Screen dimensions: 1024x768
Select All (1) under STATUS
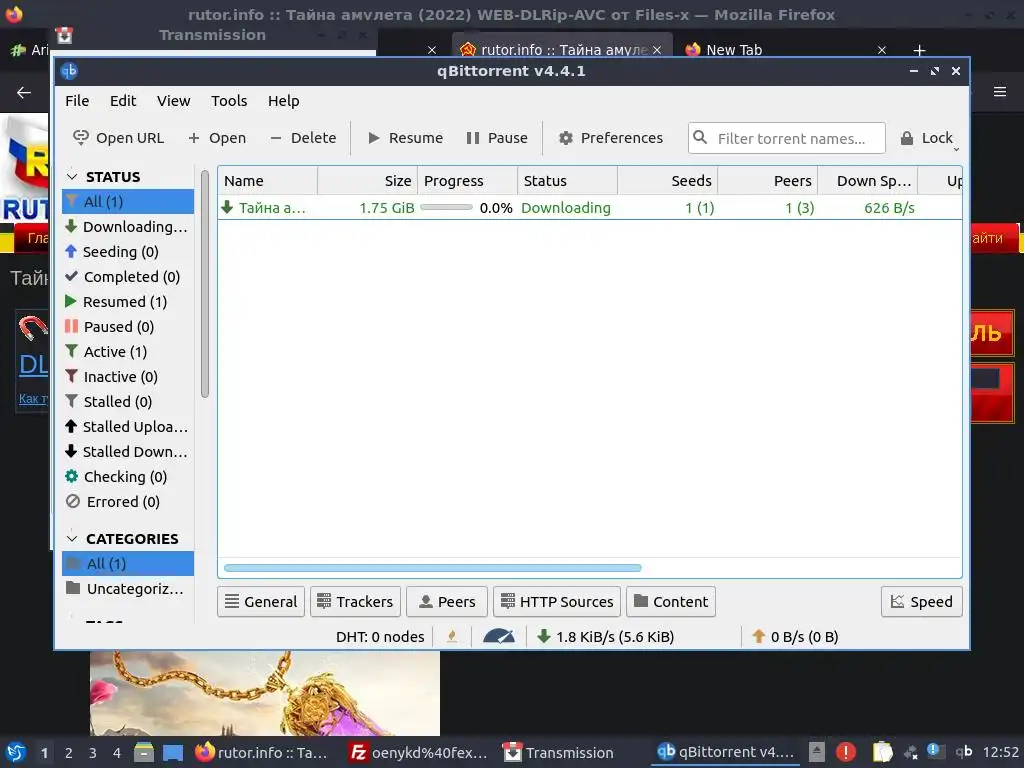128,201
